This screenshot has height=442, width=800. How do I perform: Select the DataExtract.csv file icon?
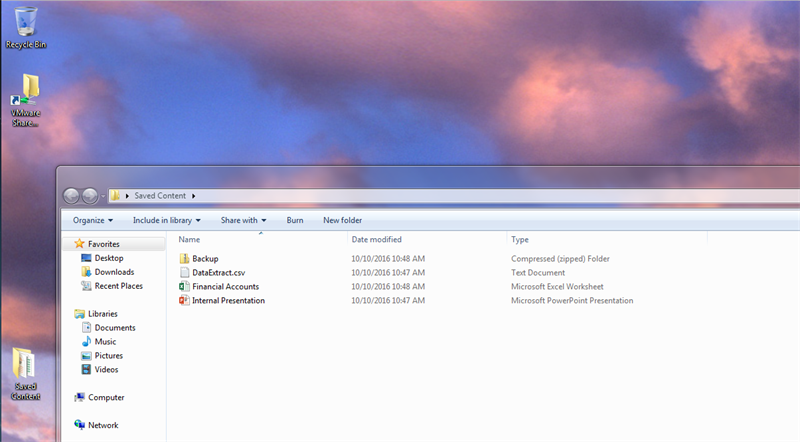pos(184,273)
